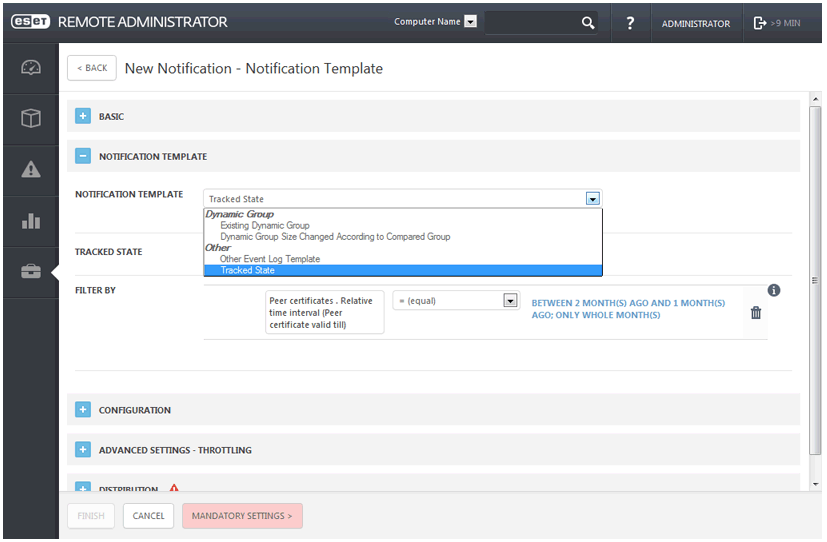Image resolution: width=827 pixels, height=542 pixels.
Task: Click the Mandatory Settings button
Action: [x=242, y=516]
